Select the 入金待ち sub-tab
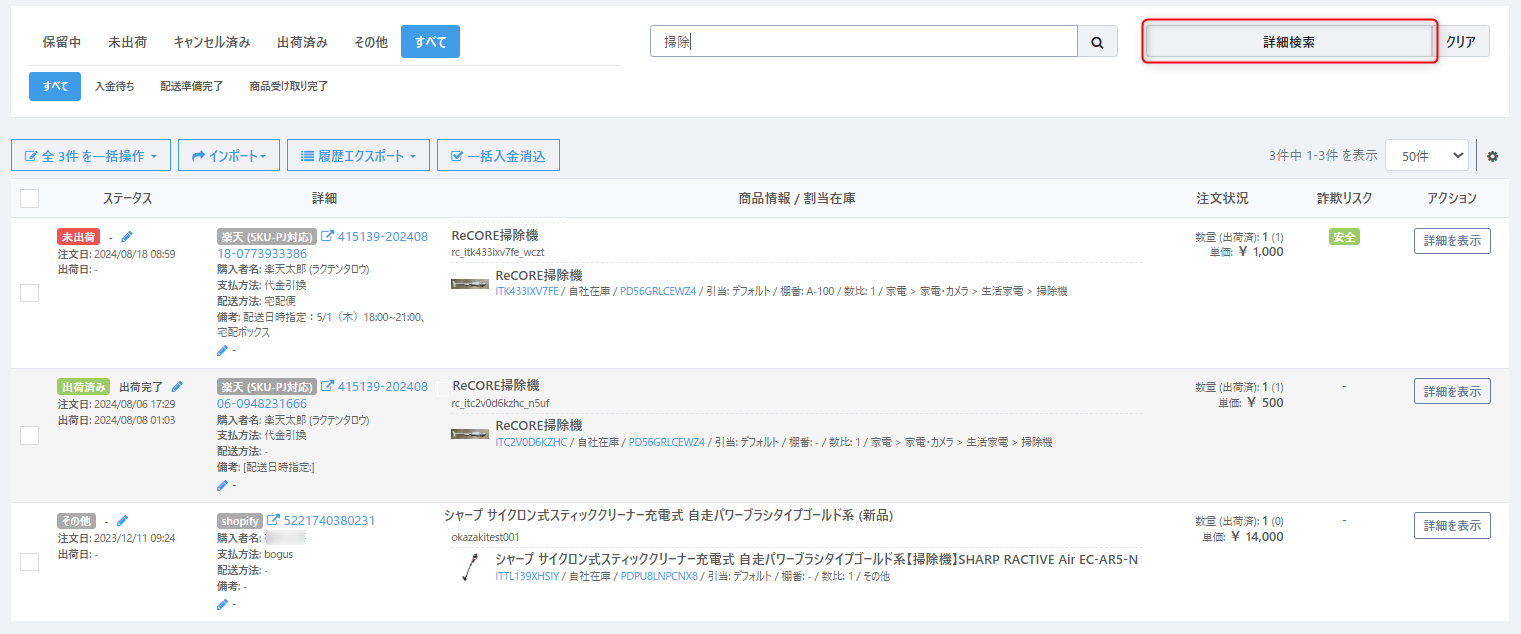The image size is (1521, 634). [x=114, y=87]
